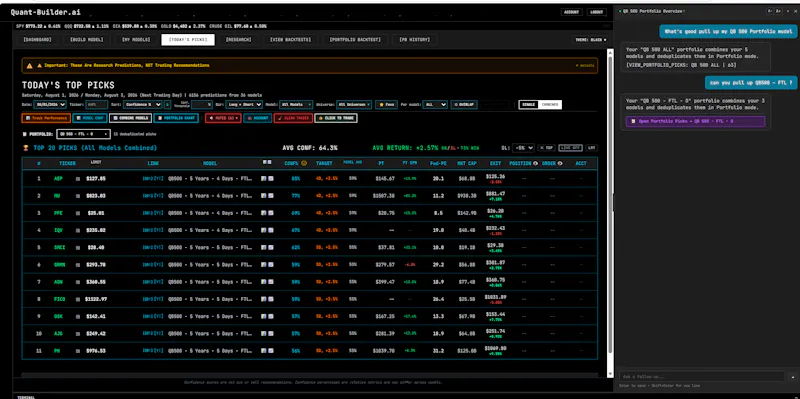Go to the VIEW BACKTESTS tab

(x=290, y=39)
